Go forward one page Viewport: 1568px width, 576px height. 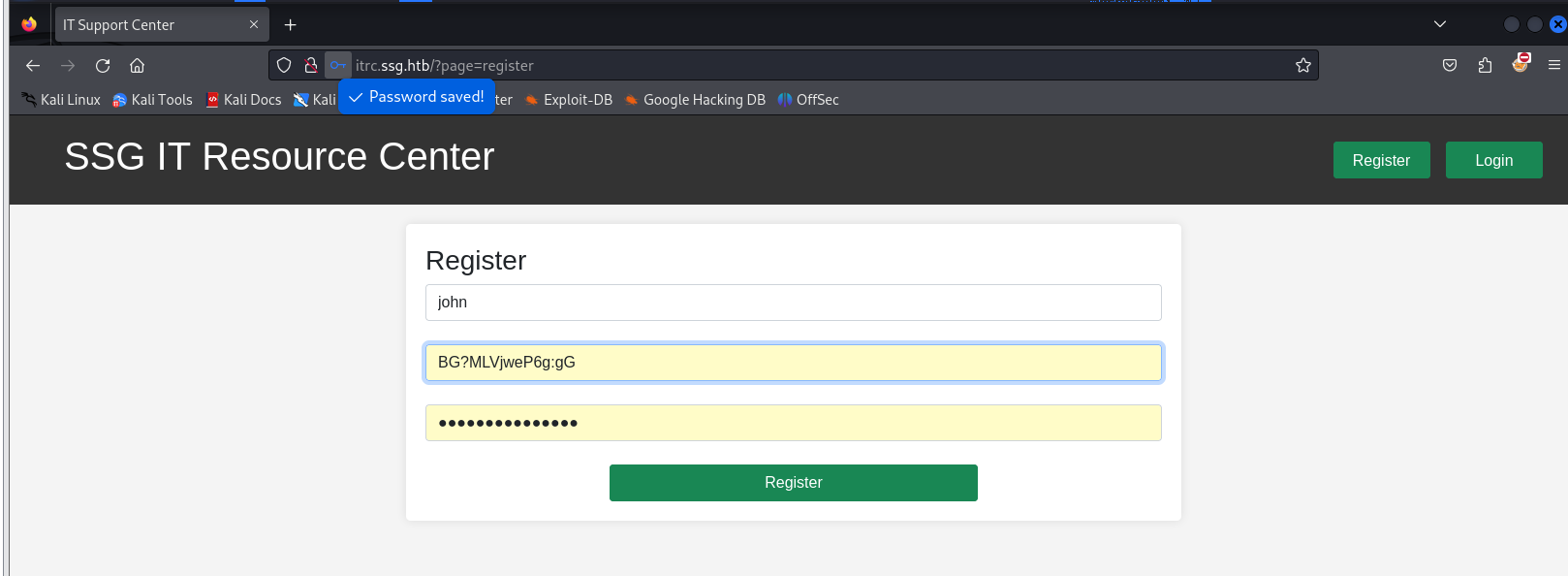(x=68, y=66)
